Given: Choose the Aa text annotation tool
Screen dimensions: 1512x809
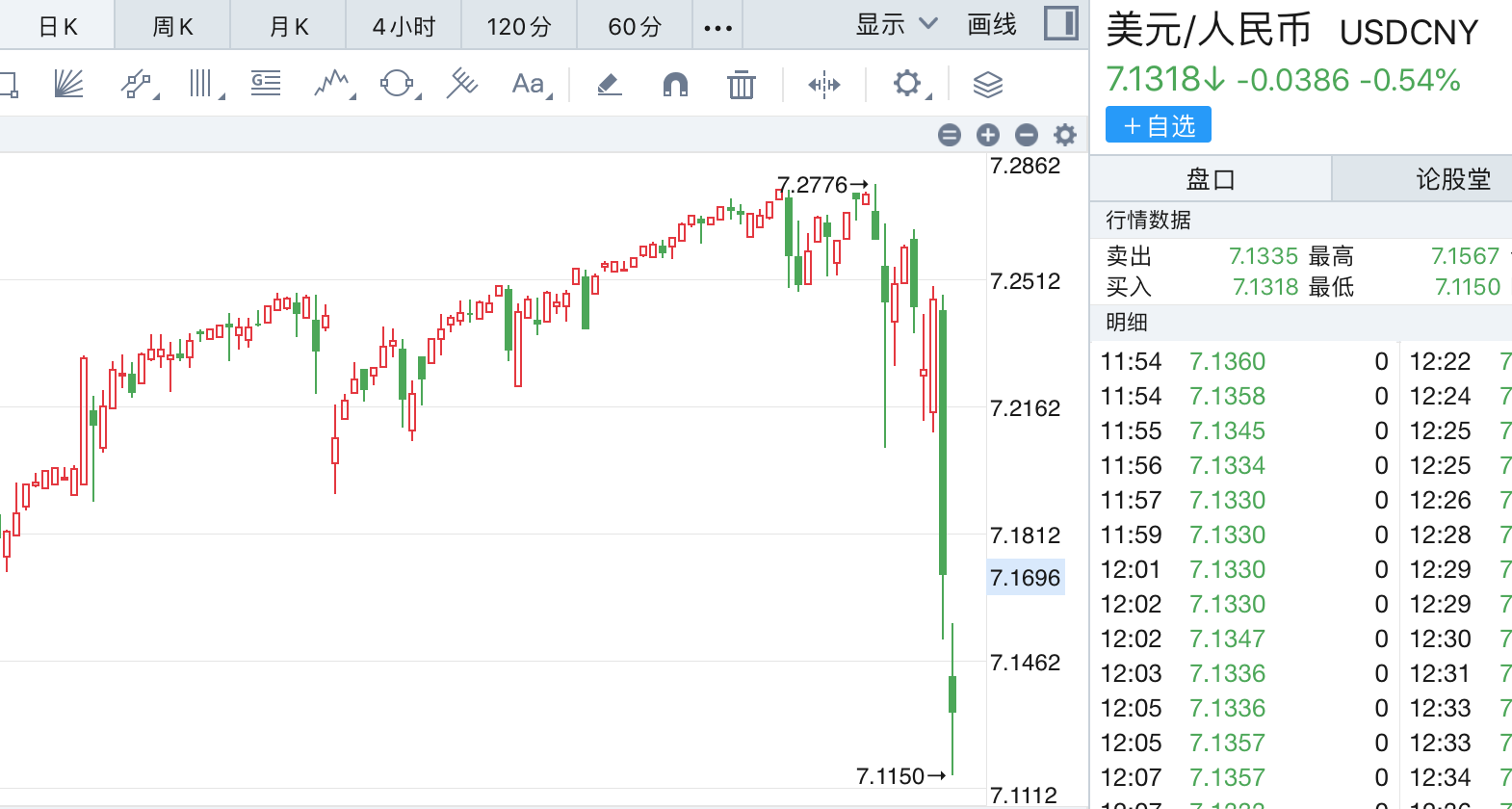Looking at the screenshot, I should click(x=529, y=85).
